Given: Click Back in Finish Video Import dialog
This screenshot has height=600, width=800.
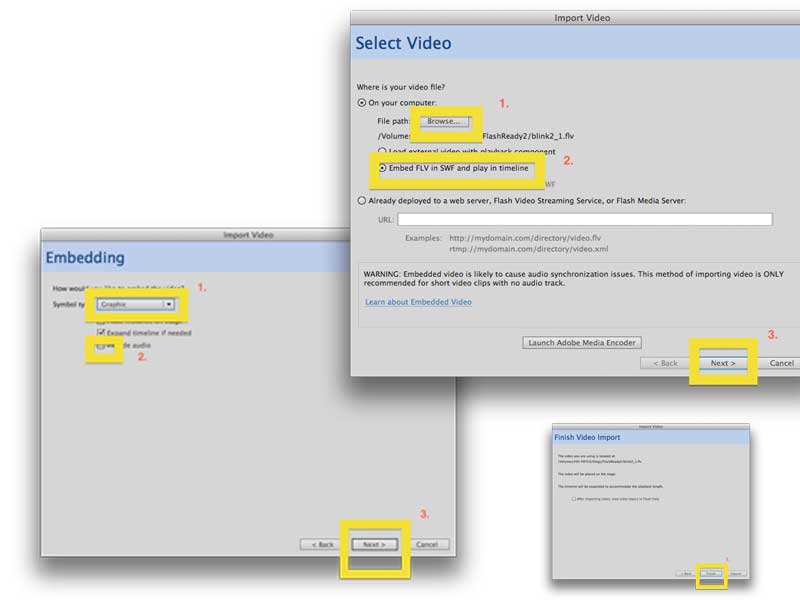Looking at the screenshot, I should click(686, 573).
